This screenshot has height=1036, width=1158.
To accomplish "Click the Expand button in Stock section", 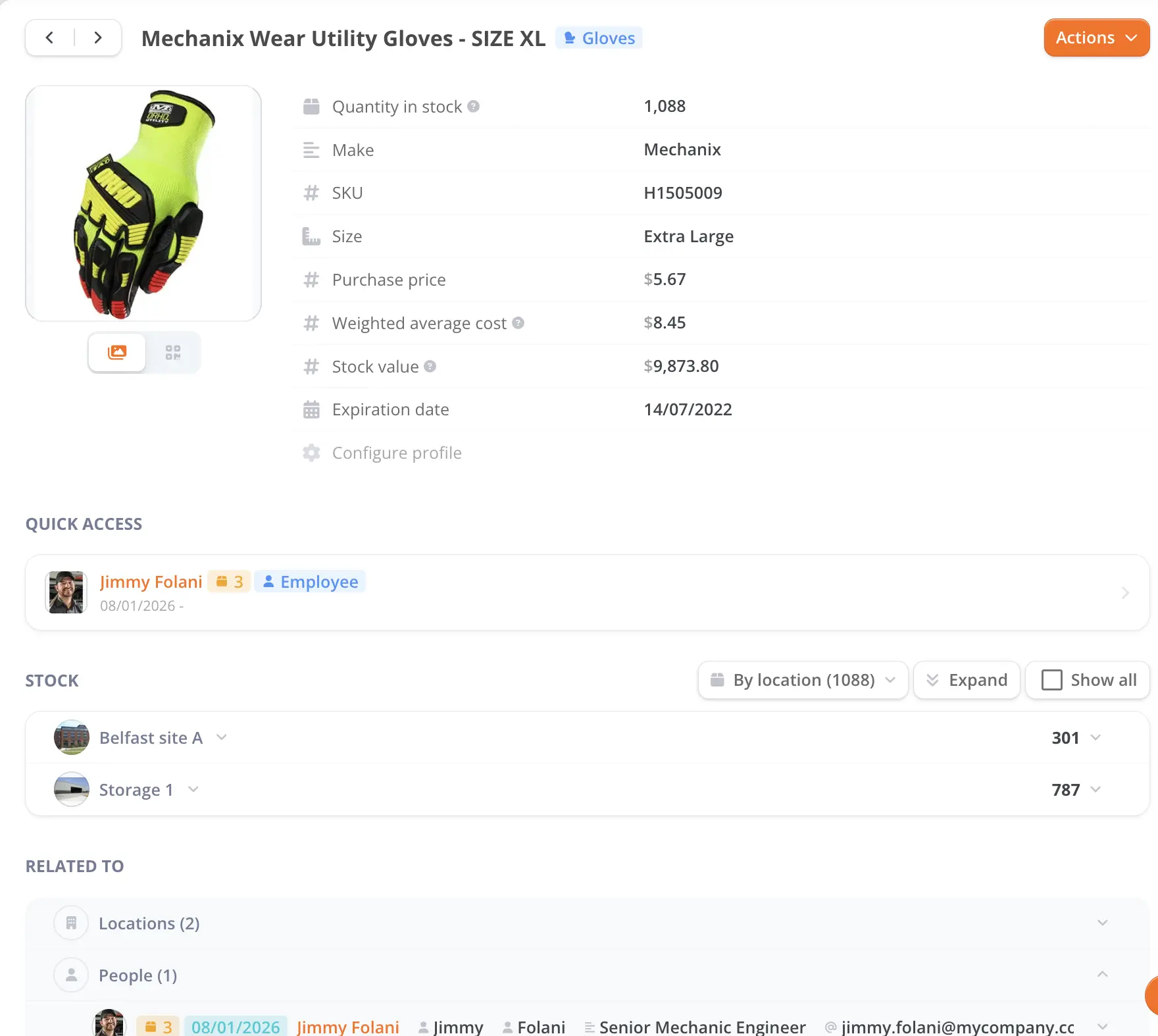I will pyautogui.click(x=967, y=680).
